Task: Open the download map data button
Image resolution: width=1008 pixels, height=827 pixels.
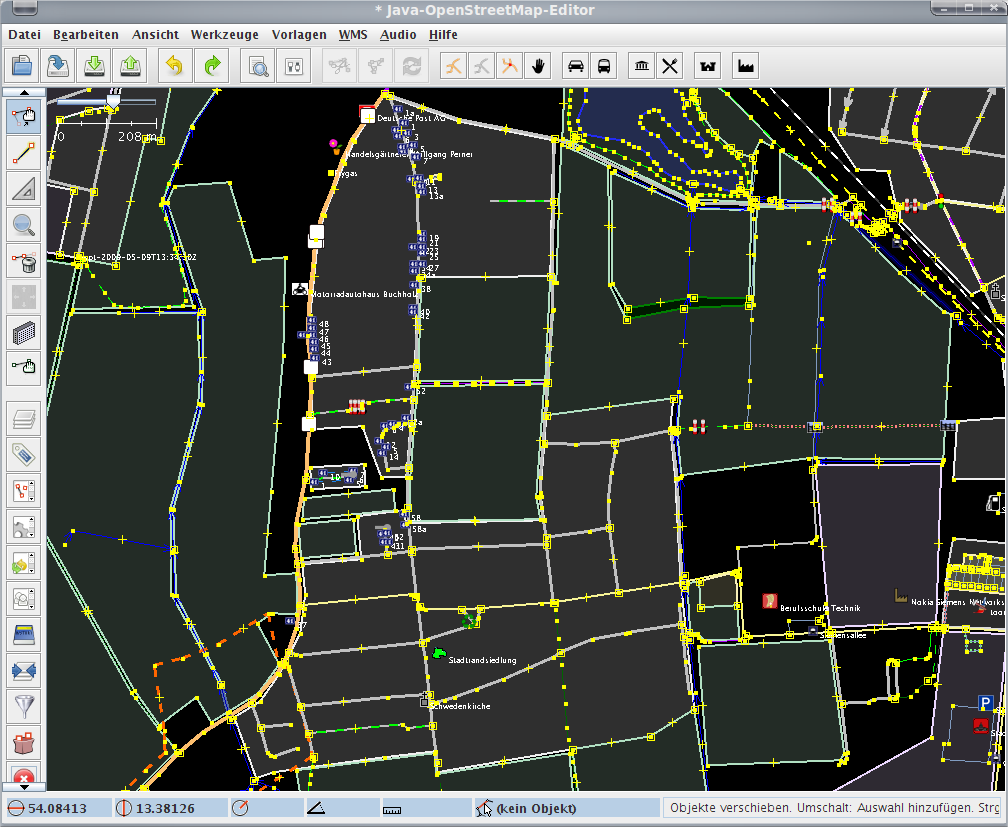Action: pos(94,66)
